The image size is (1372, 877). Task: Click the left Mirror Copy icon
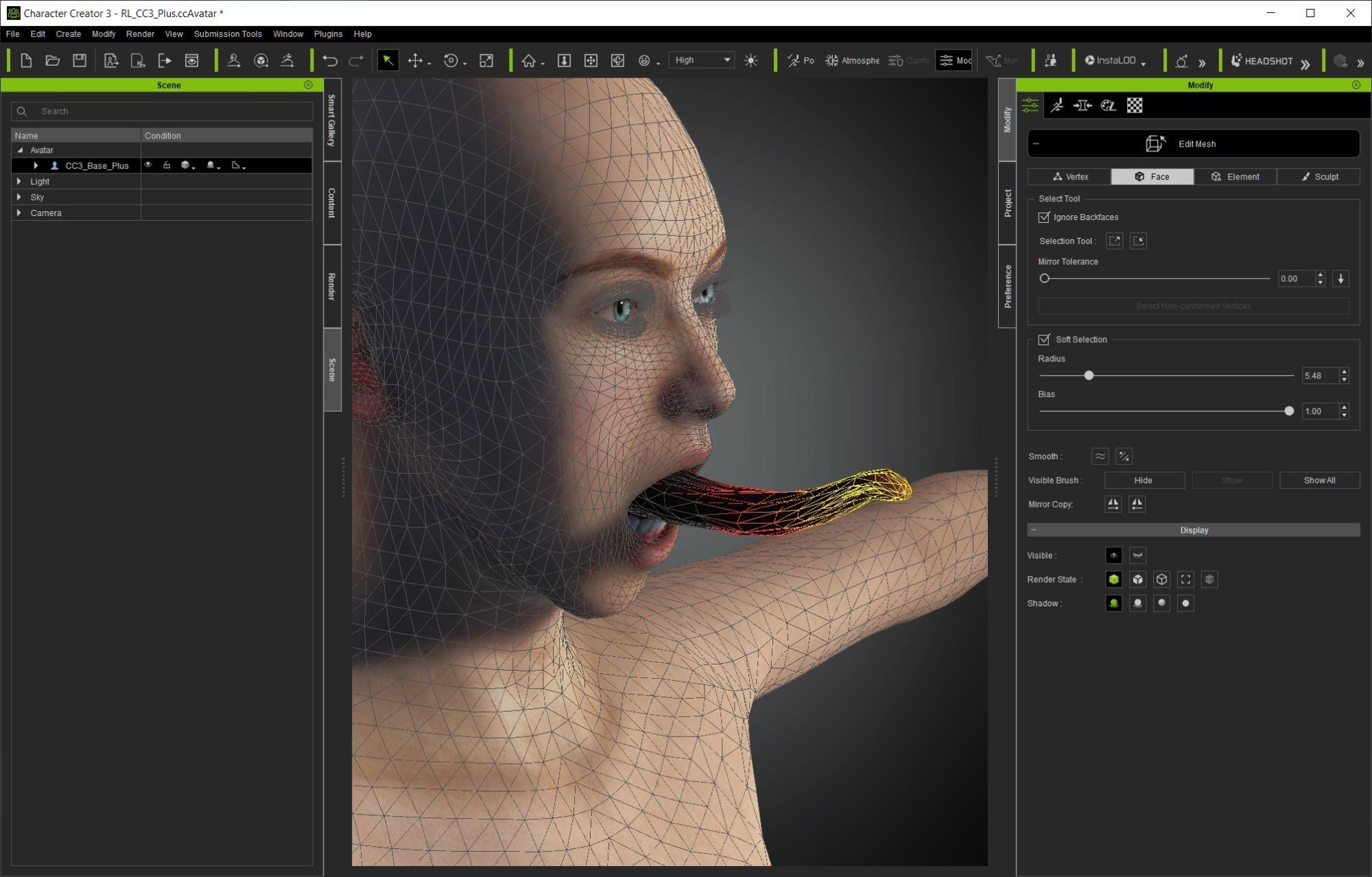click(x=1113, y=504)
